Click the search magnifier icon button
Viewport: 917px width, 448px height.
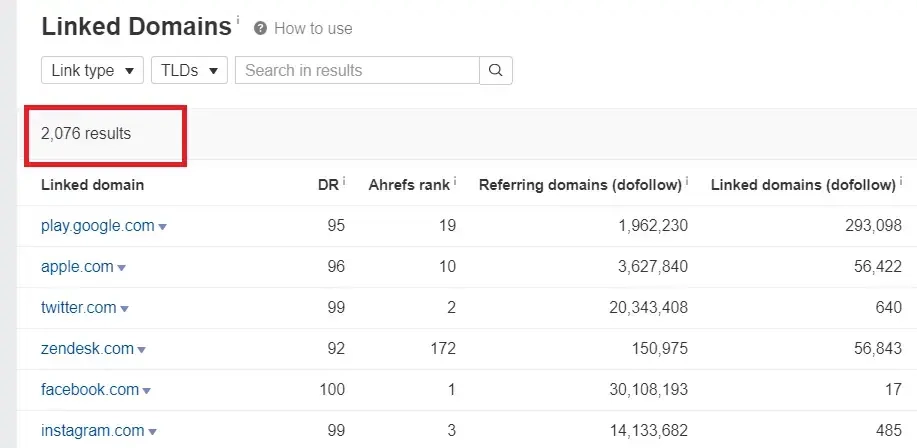pos(496,70)
